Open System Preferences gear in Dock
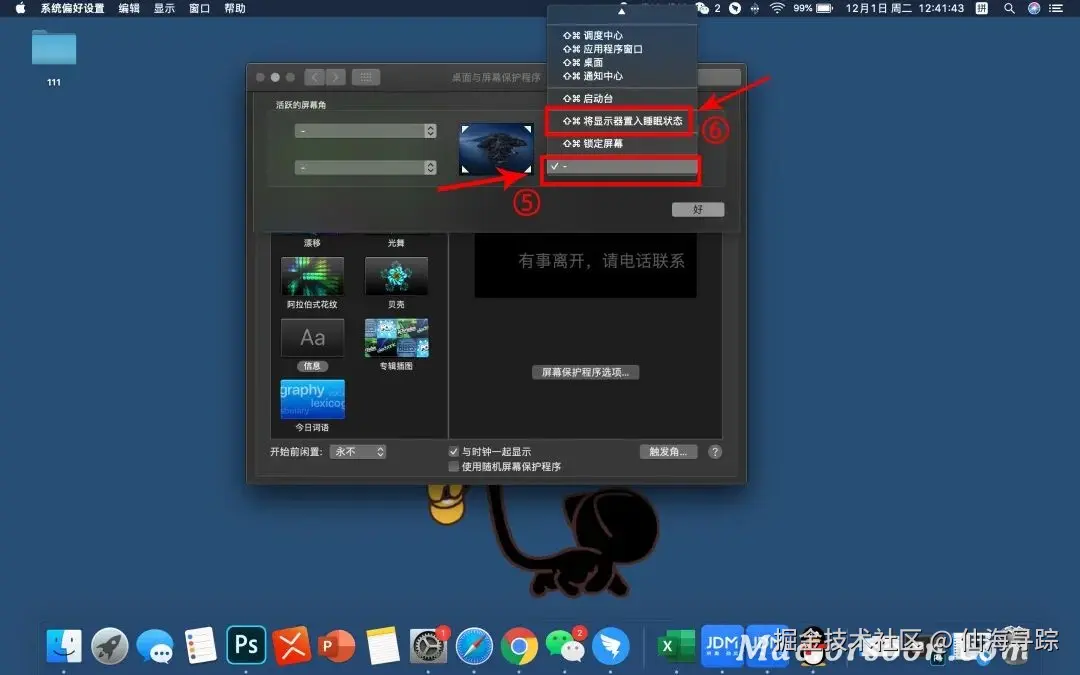 (428, 646)
